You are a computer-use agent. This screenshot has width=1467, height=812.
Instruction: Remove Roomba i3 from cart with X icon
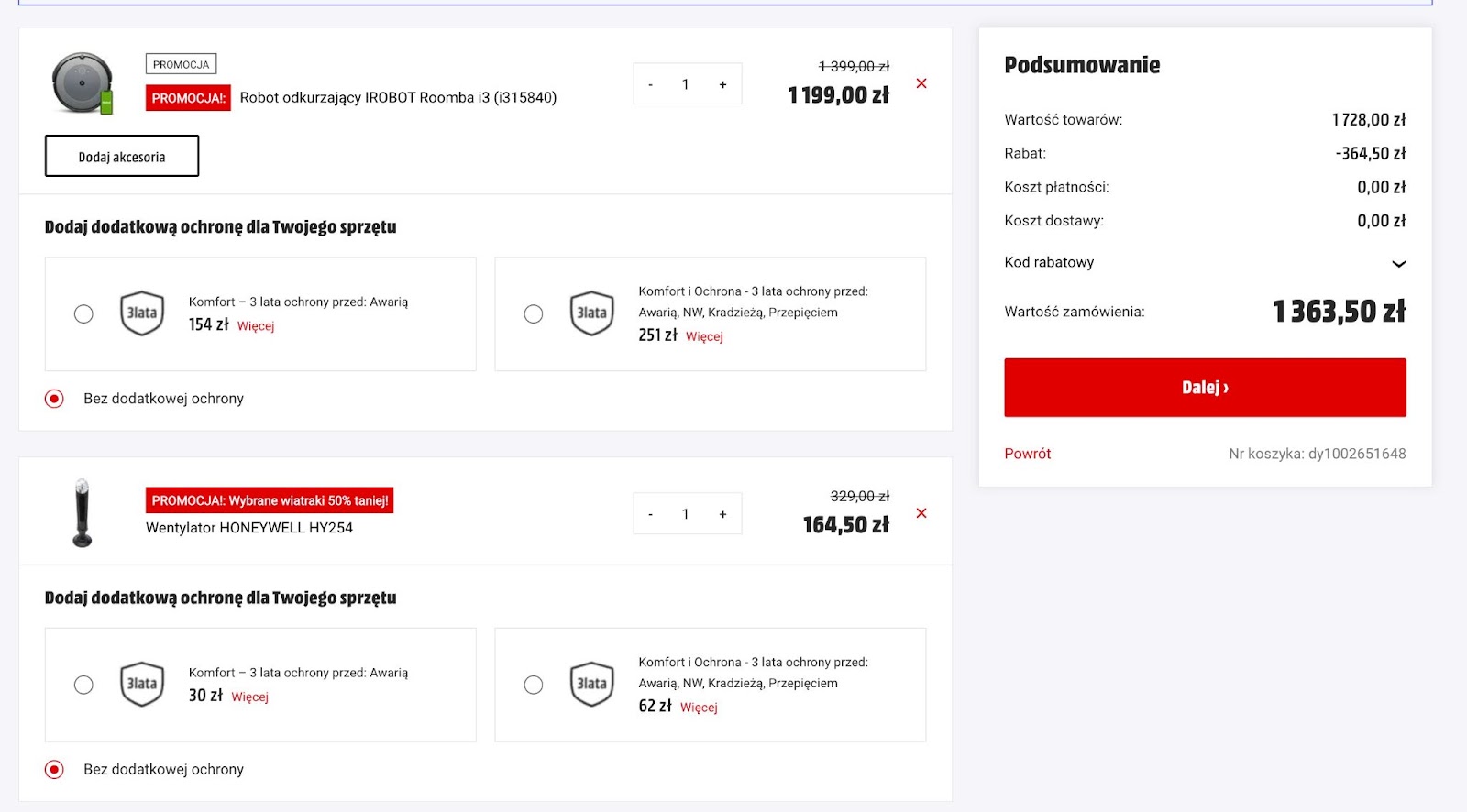[x=921, y=83]
